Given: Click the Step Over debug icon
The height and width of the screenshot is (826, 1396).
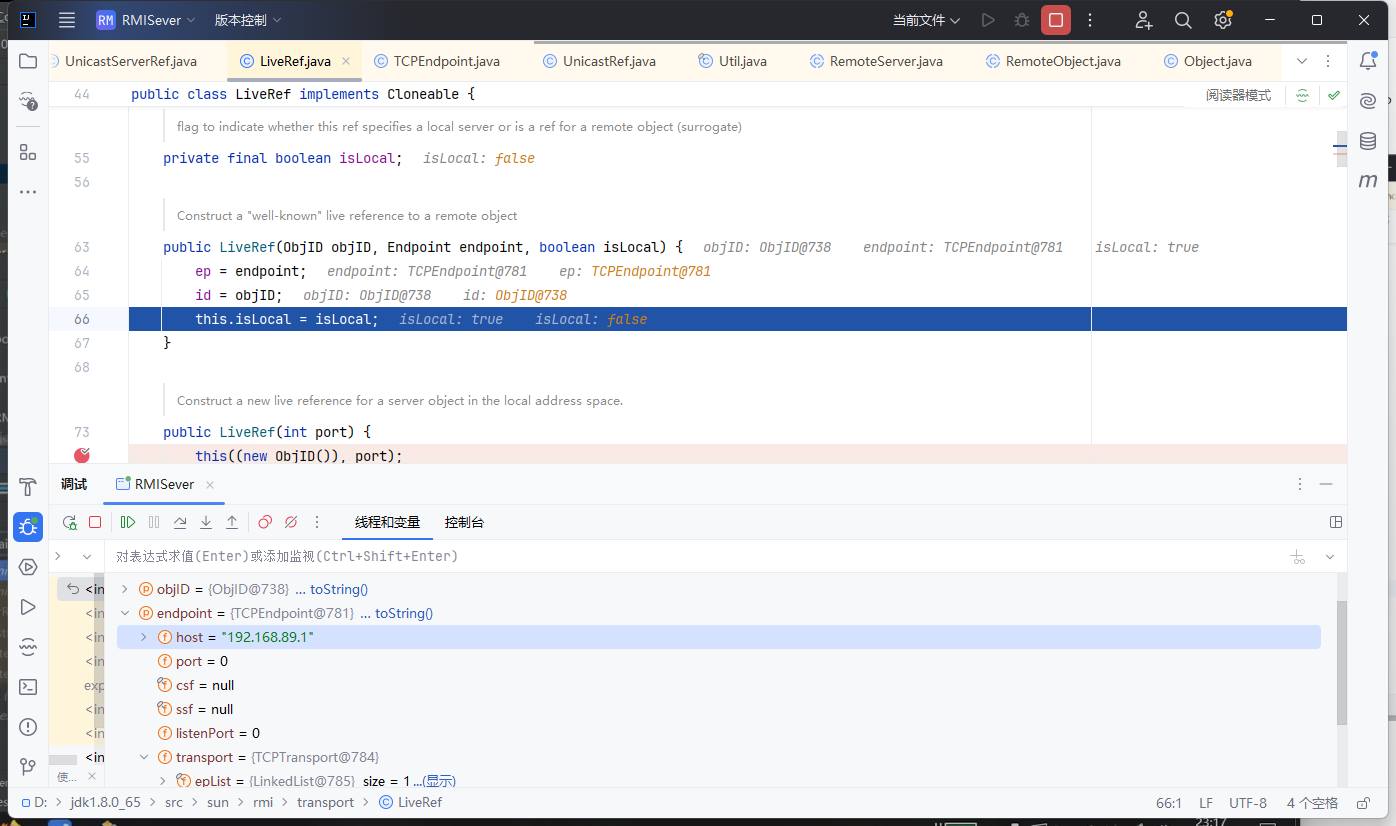Looking at the screenshot, I should (180, 522).
